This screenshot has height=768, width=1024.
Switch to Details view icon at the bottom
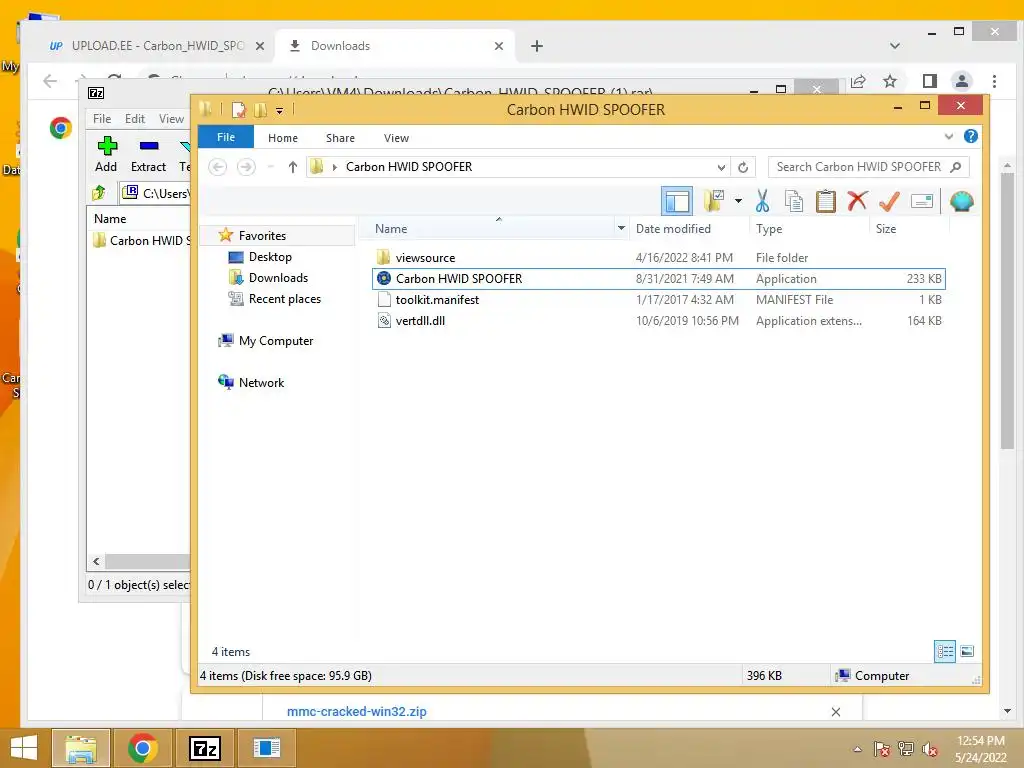(x=944, y=651)
